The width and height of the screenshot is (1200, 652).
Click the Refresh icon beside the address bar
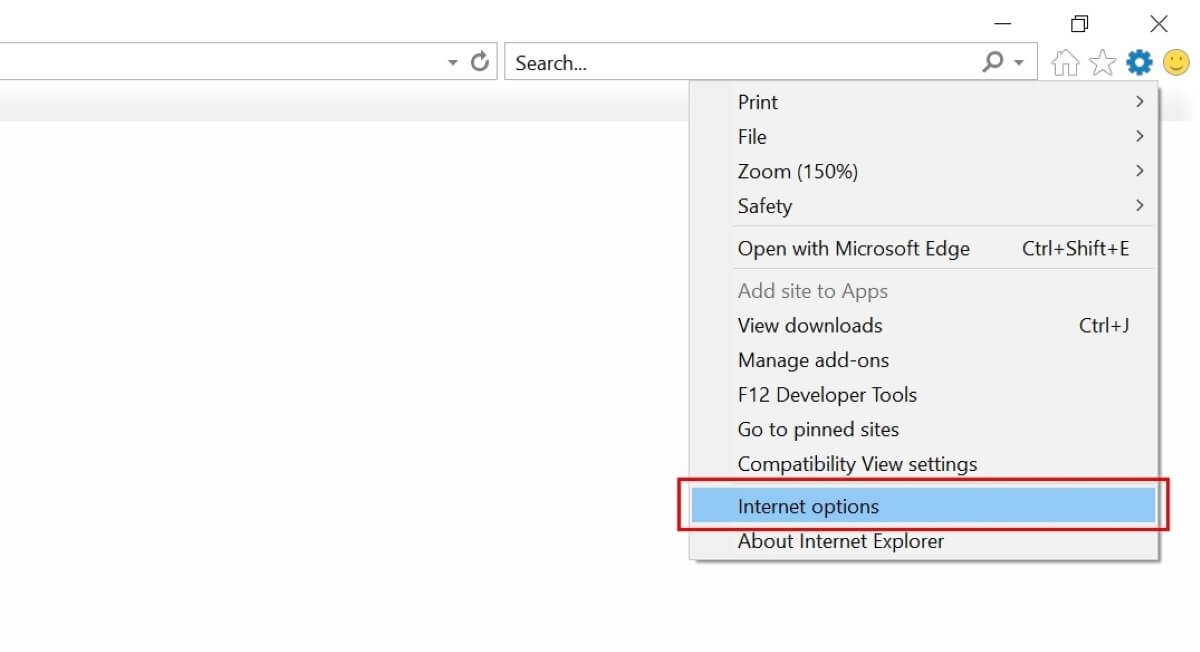(480, 60)
